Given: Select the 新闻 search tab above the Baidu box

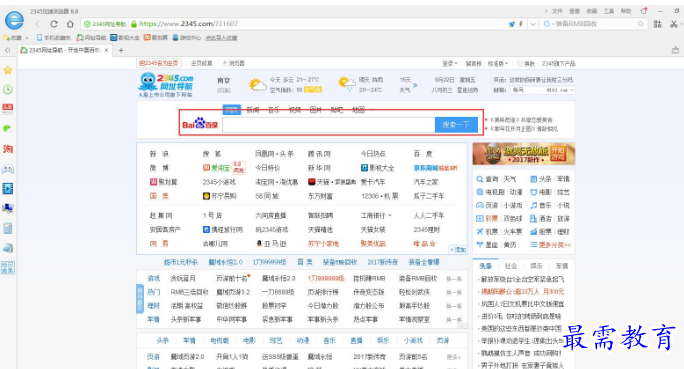Looking at the screenshot, I should coord(253,110).
